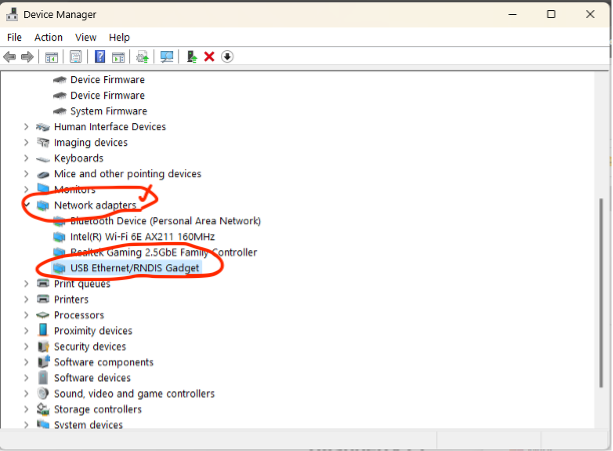This screenshot has width=613, height=451.
Task: Expand the Print queues node
Action: click(x=26, y=284)
